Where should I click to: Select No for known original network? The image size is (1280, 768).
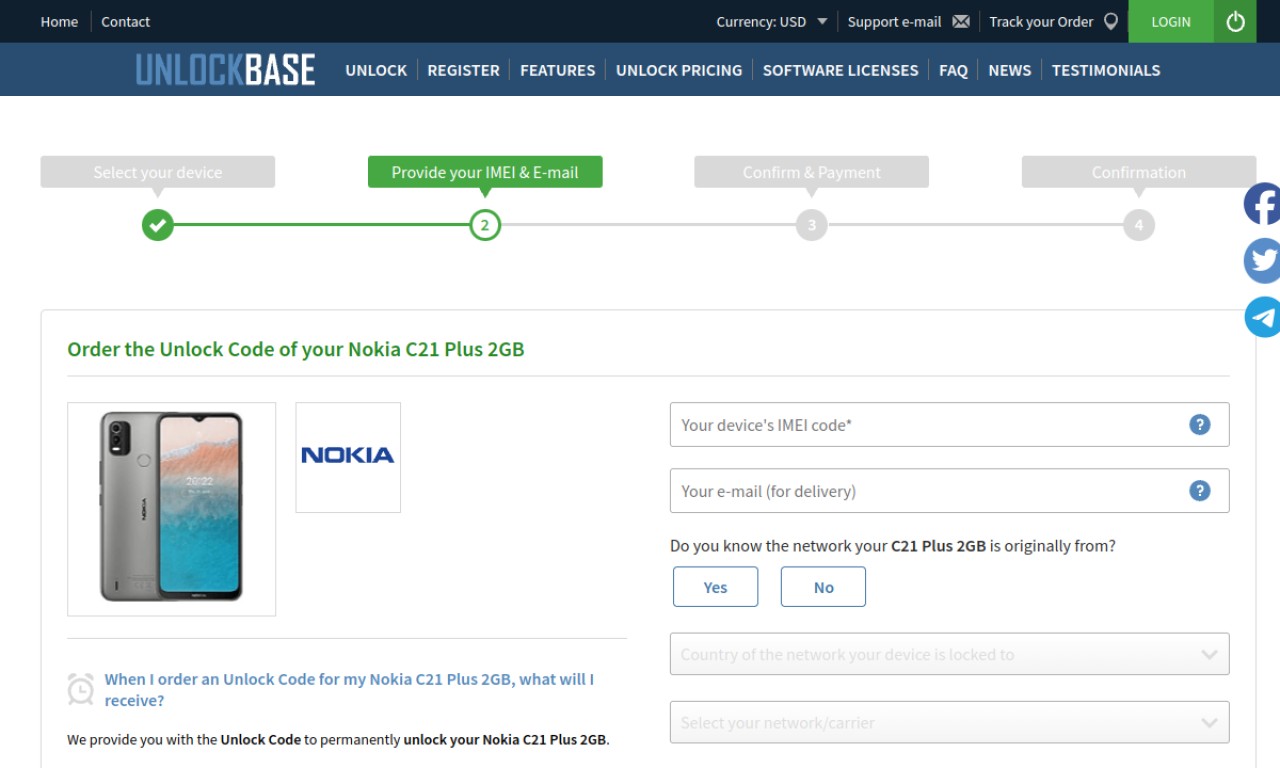(823, 587)
